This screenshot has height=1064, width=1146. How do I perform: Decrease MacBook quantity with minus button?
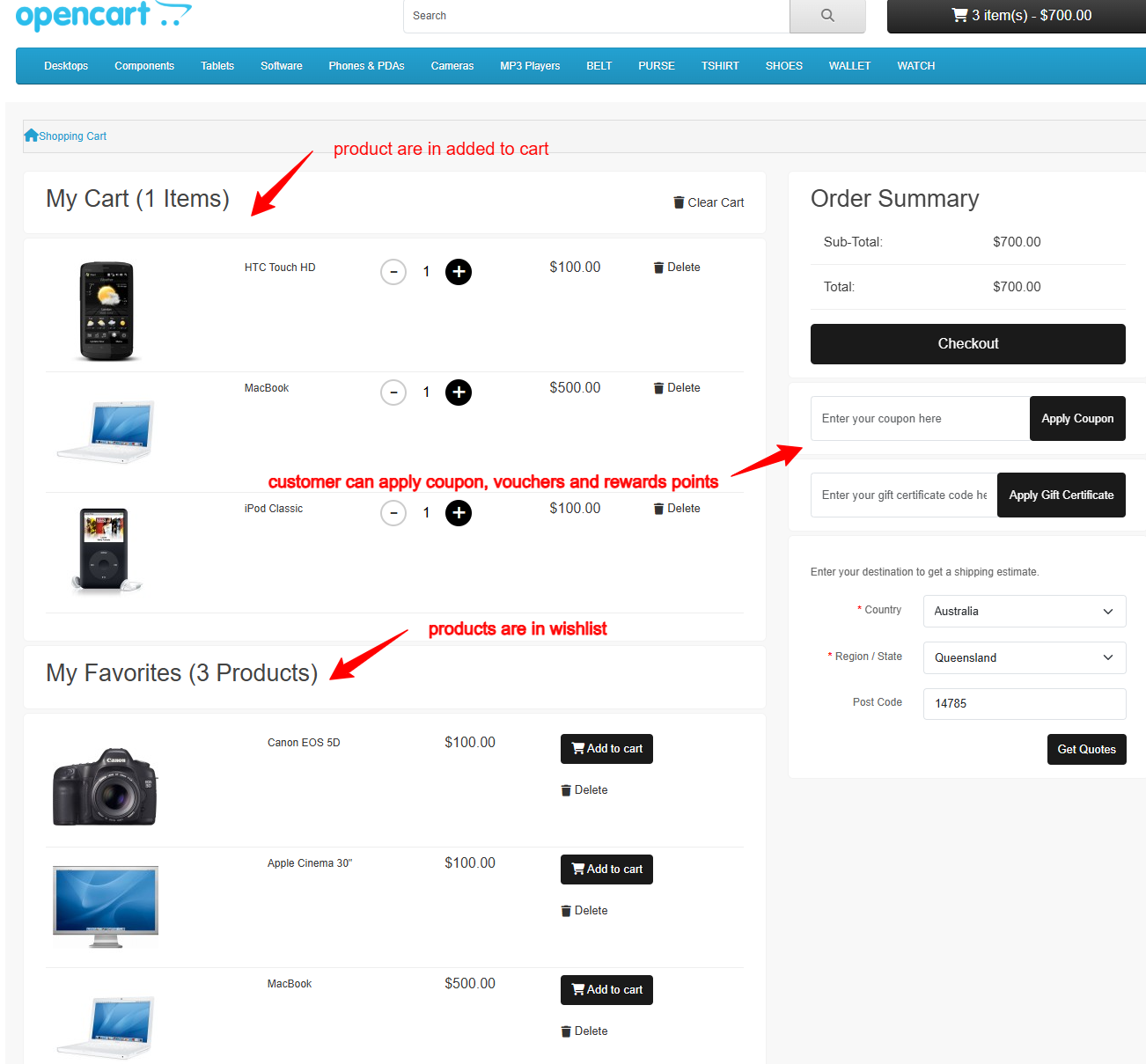pos(393,393)
